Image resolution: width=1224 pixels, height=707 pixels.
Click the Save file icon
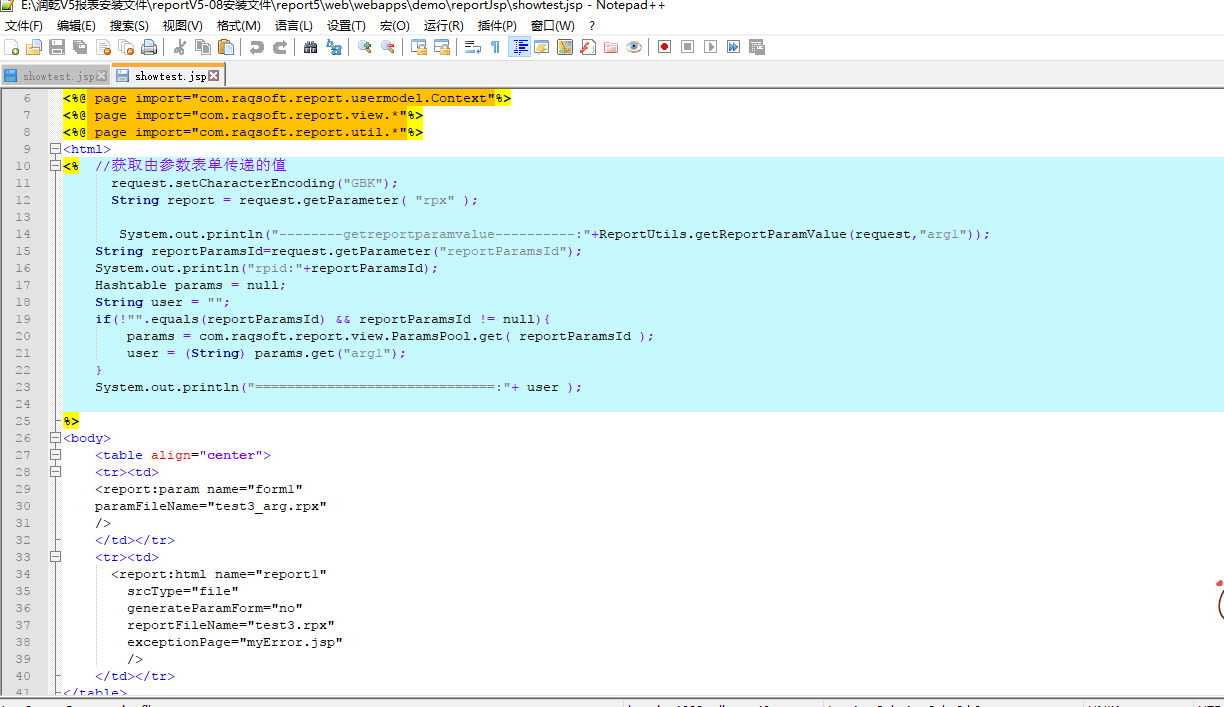57,47
